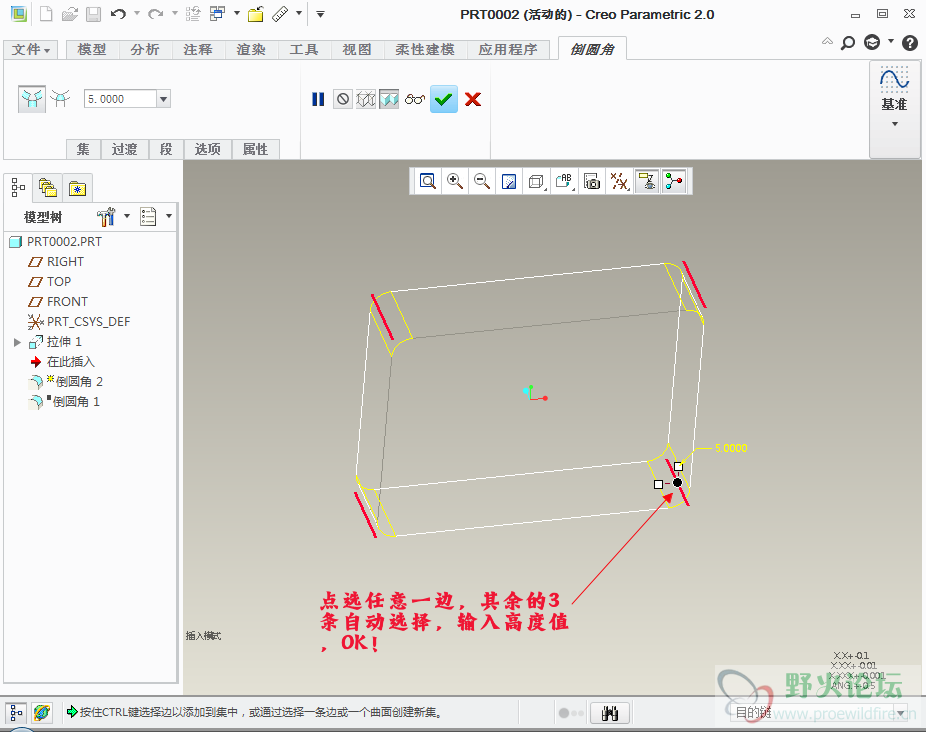The width and height of the screenshot is (926, 732).
Task: Switch to the 视图 ribbon tab
Action: point(357,50)
